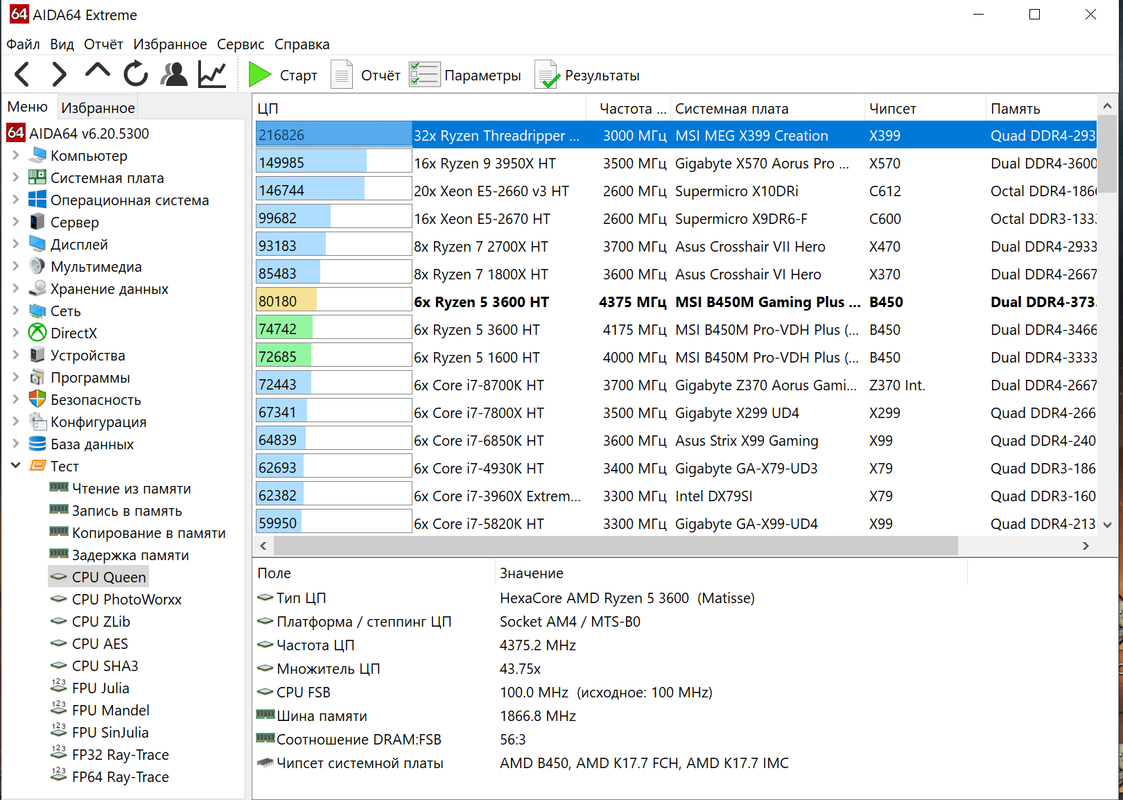This screenshot has width=1123, height=800.
Task: Expand the Сервер tree node
Action: point(16,222)
